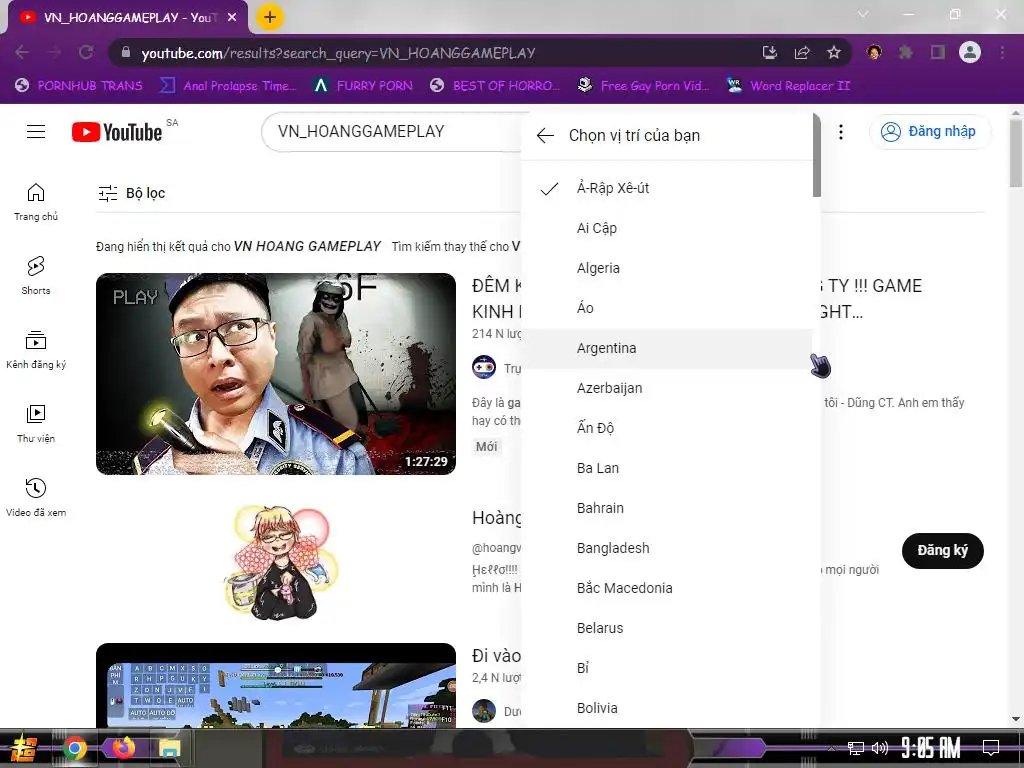Select Bỉ from the location list

pos(667,668)
